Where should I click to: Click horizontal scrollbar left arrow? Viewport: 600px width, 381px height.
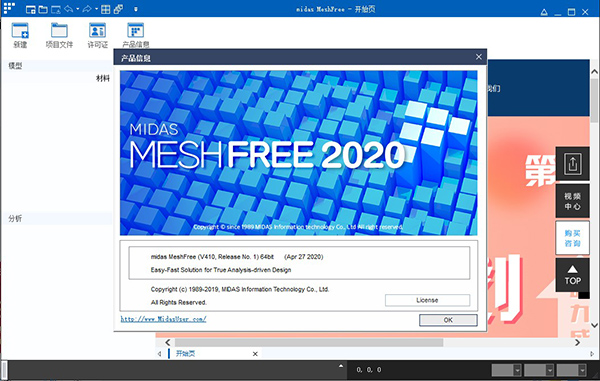(168, 342)
